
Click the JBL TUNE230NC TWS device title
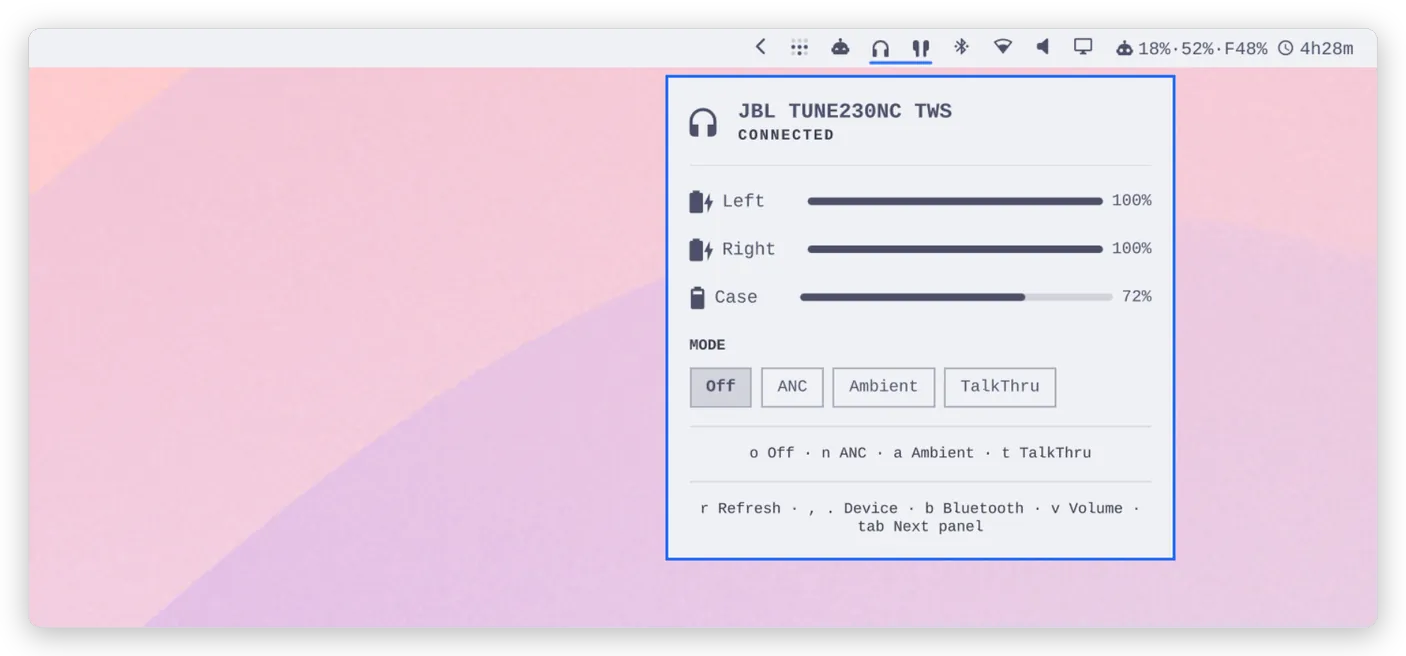(x=845, y=111)
